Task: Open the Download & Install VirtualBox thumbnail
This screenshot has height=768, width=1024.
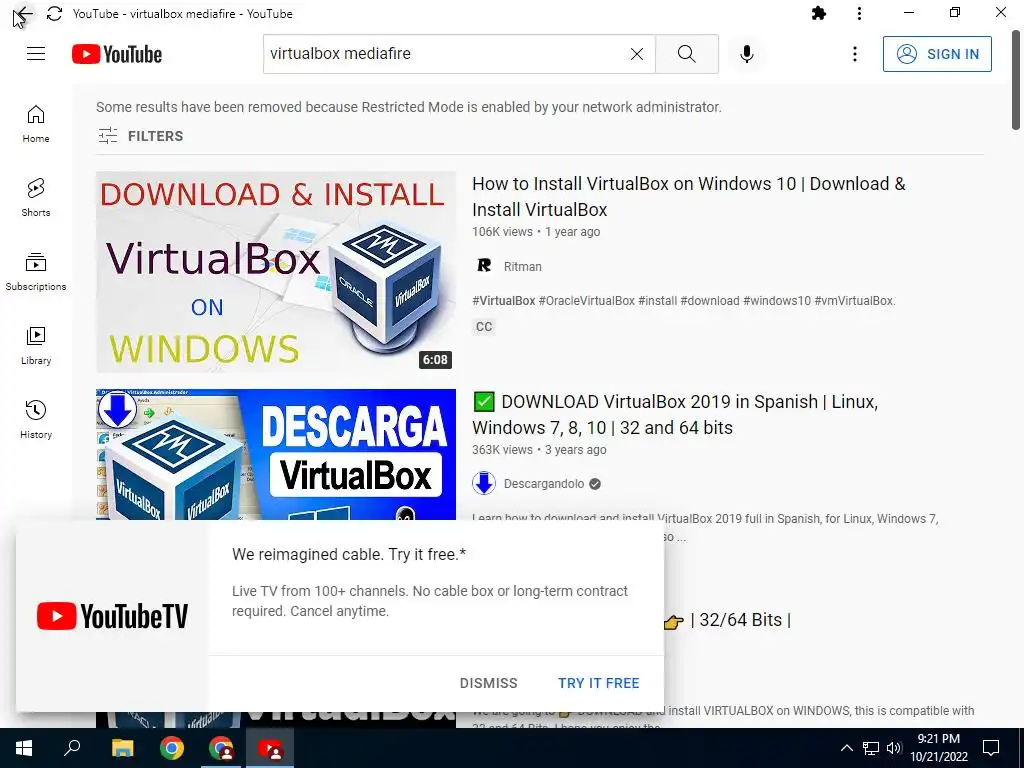Action: 276,272
